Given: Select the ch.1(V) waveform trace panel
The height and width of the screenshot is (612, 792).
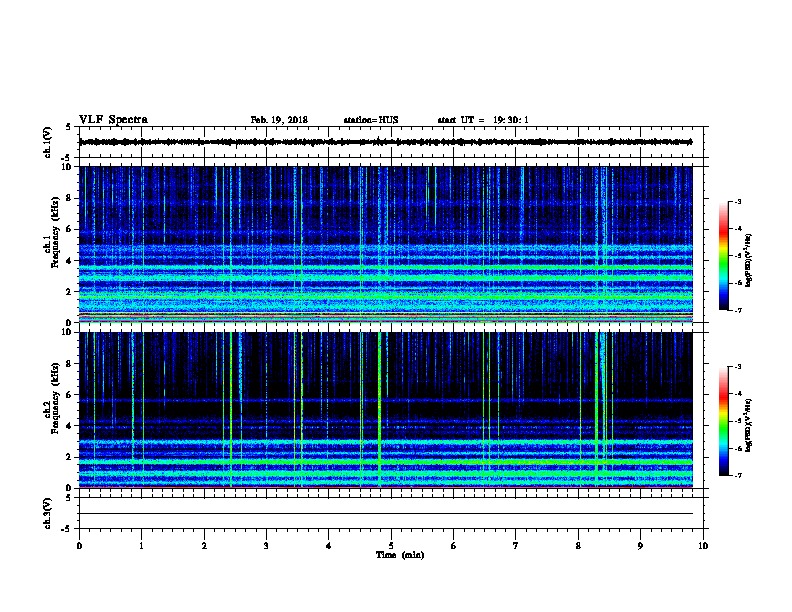Looking at the screenshot, I should click(x=393, y=142).
